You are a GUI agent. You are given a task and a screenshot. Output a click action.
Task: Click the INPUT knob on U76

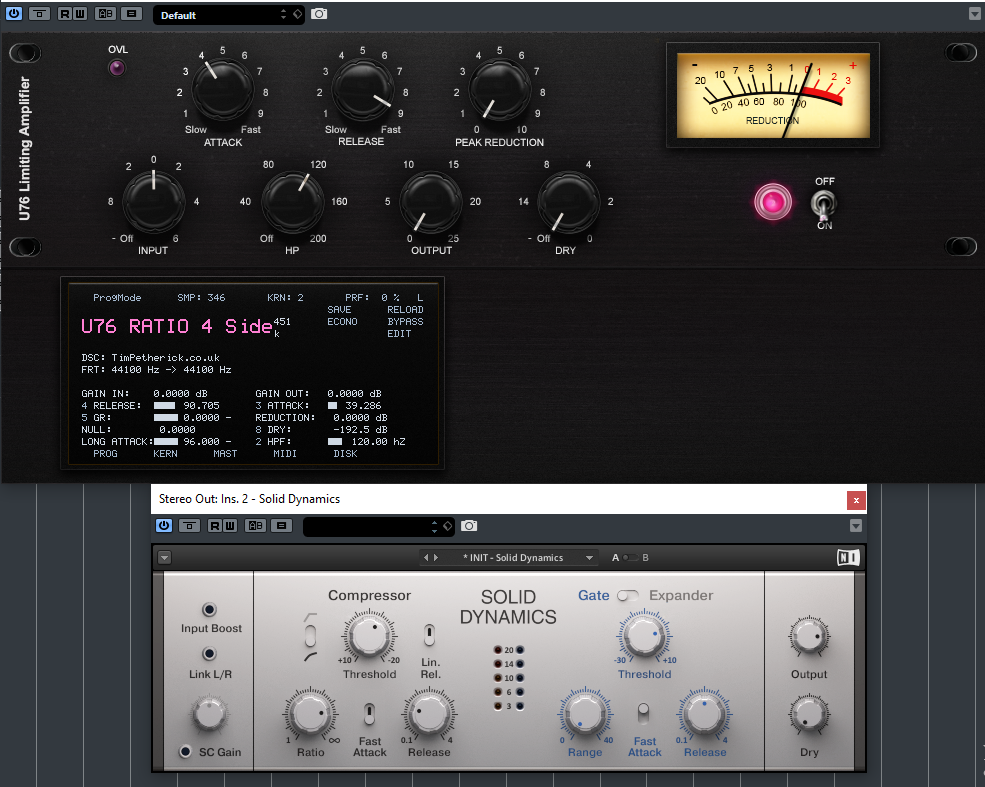click(153, 201)
